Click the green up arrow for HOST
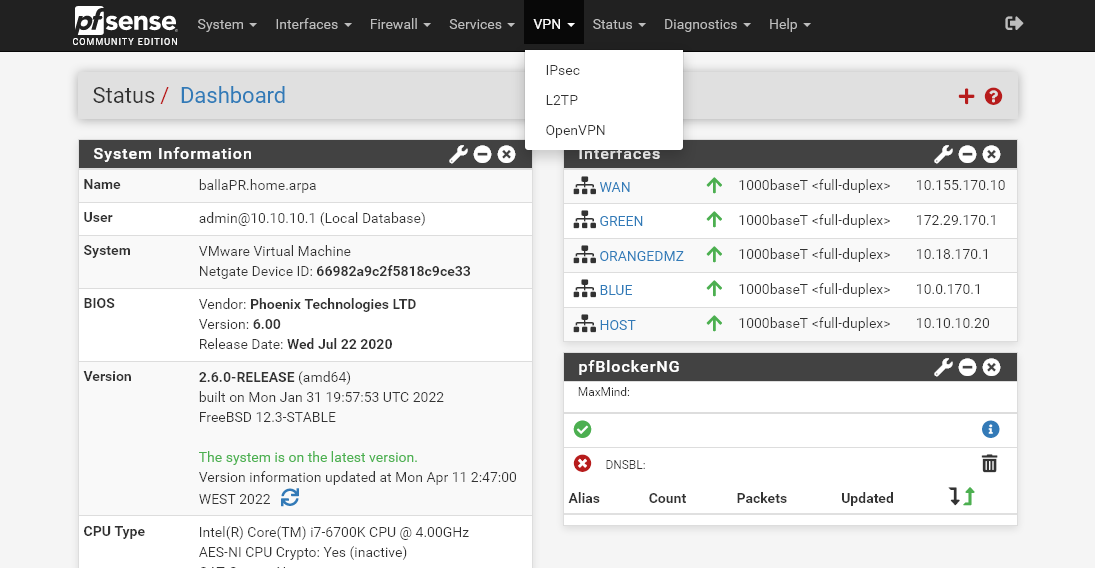1095x568 pixels. pos(714,323)
